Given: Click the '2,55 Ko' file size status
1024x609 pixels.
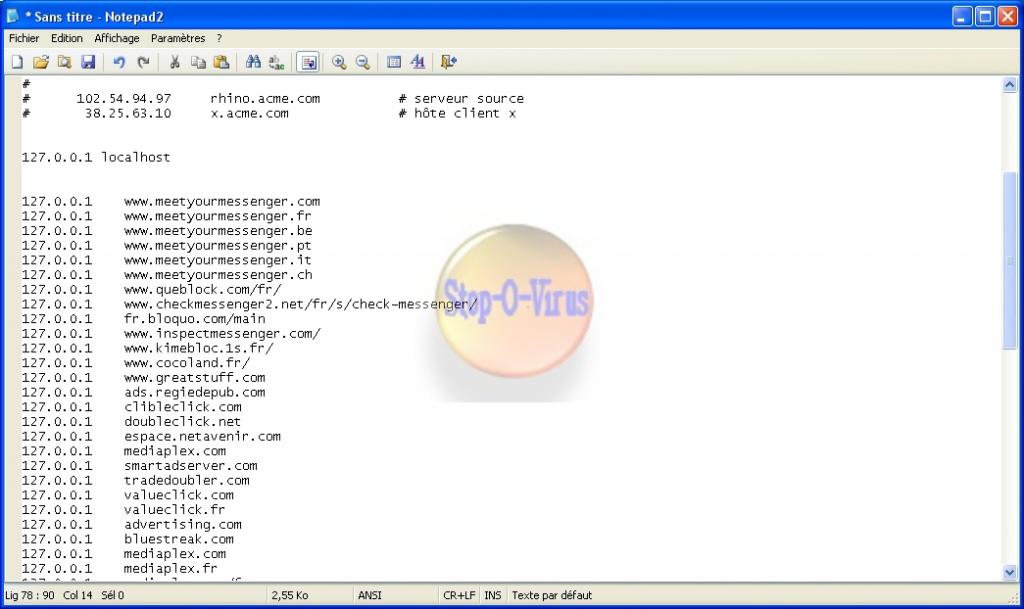Looking at the screenshot, I should point(290,595).
